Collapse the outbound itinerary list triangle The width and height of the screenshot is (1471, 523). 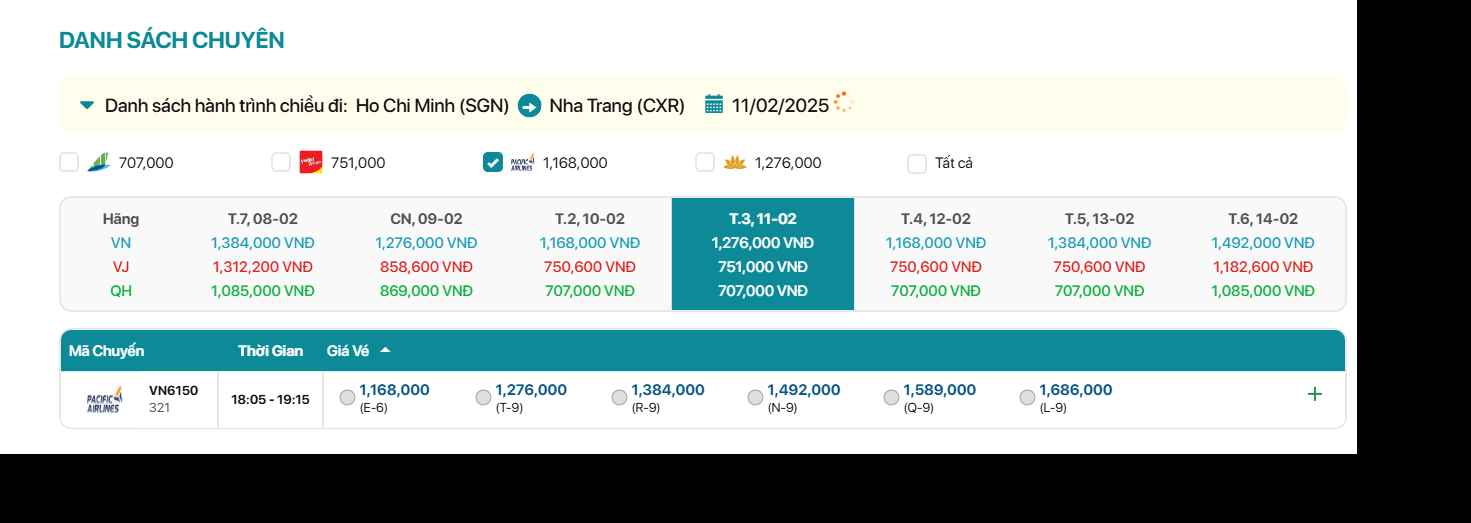click(x=87, y=105)
